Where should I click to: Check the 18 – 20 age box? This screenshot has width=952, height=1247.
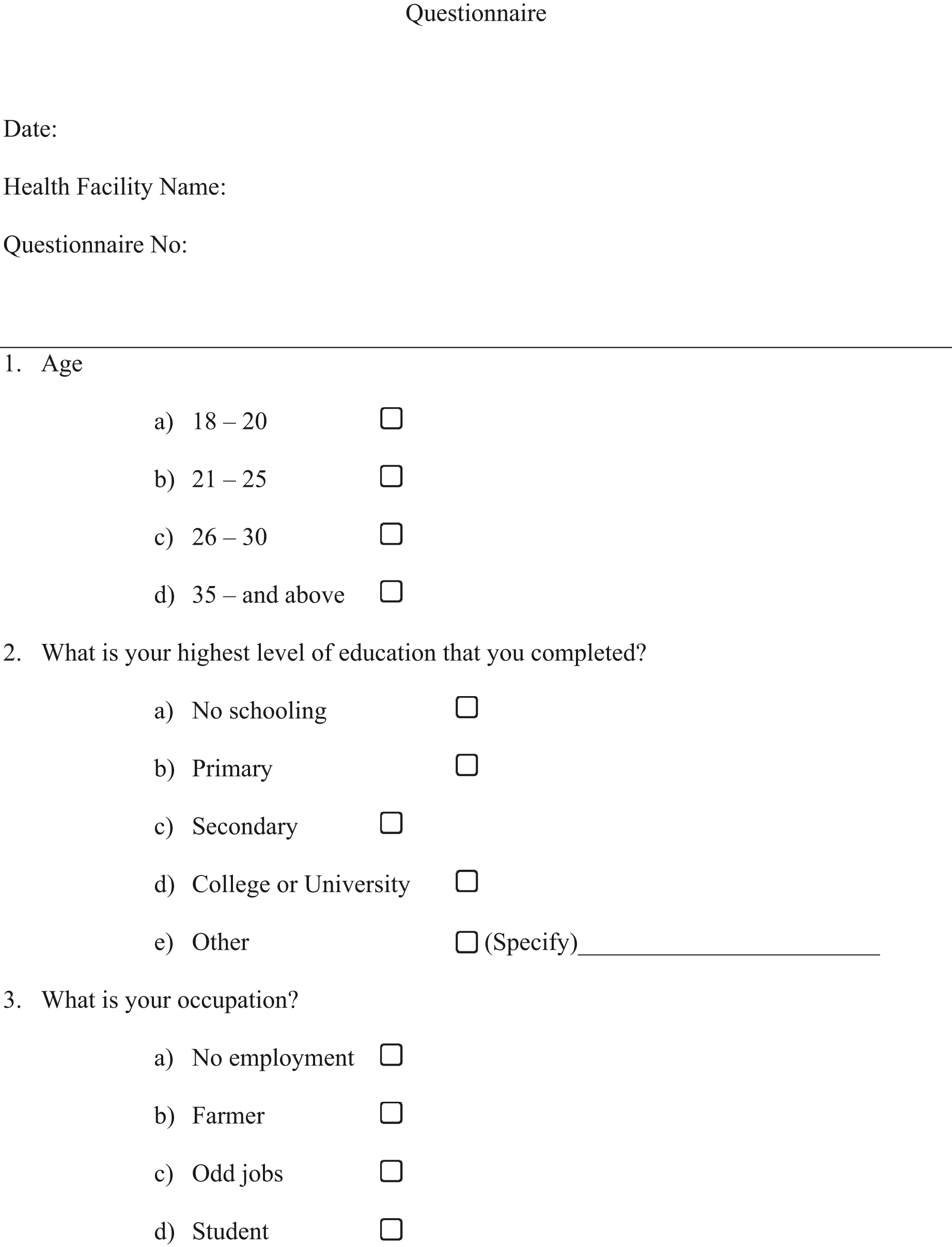point(391,418)
